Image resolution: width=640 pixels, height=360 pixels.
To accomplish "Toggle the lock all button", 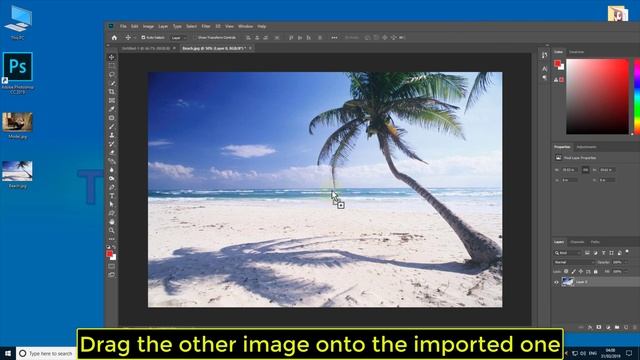I will [596, 271].
